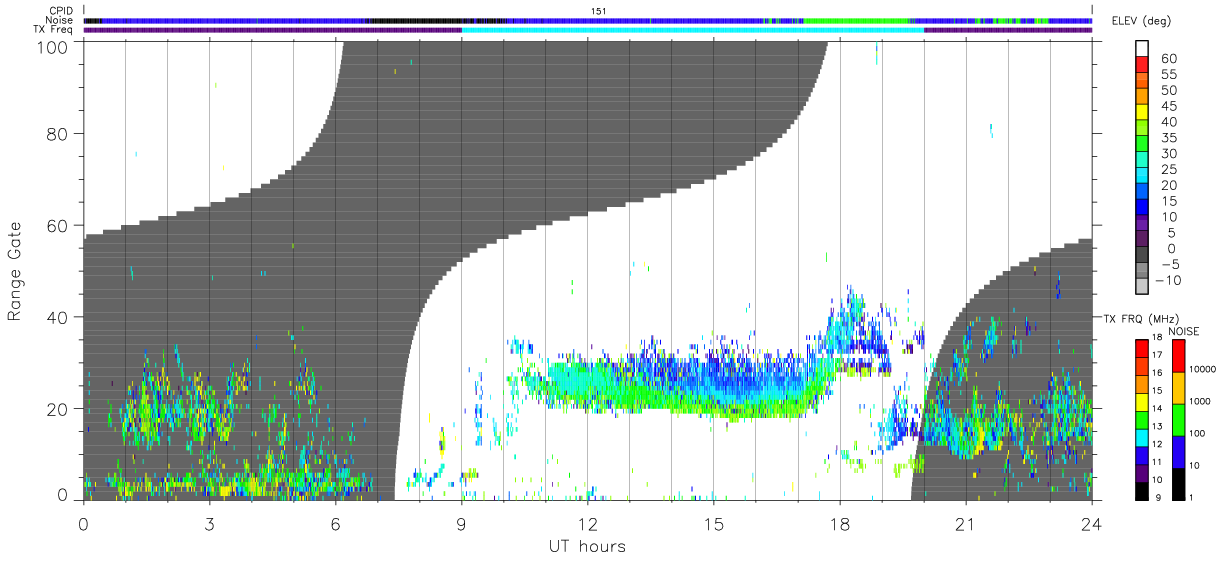
Task: Click the 18 tick on UT hours axis
Action: (x=839, y=524)
